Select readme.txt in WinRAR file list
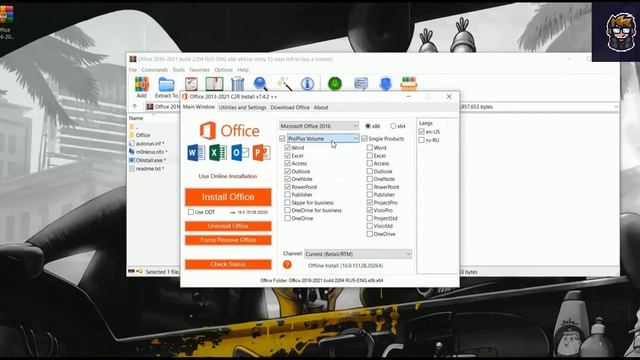 (x=150, y=168)
